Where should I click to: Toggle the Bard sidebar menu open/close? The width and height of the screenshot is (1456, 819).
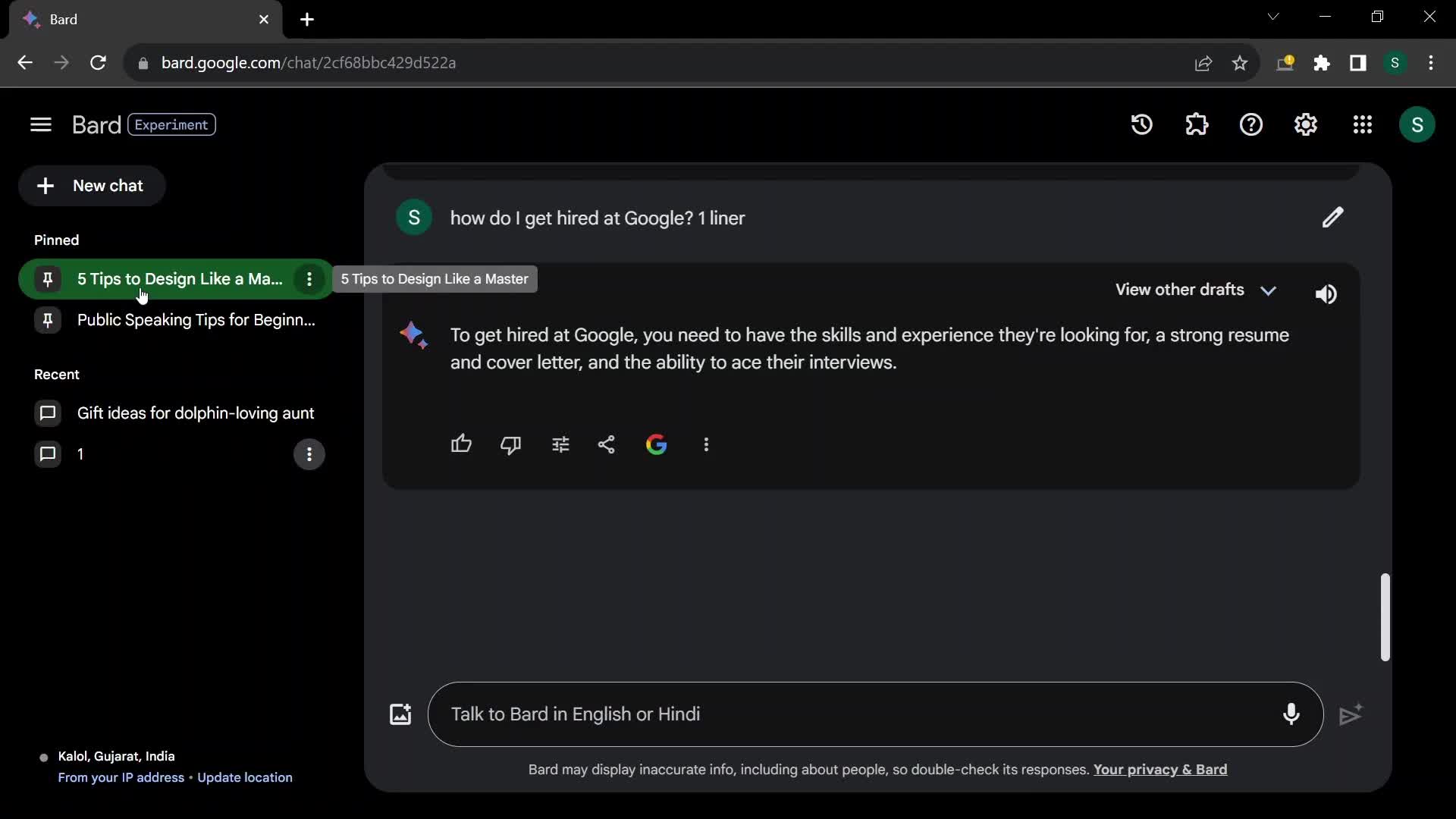(40, 124)
